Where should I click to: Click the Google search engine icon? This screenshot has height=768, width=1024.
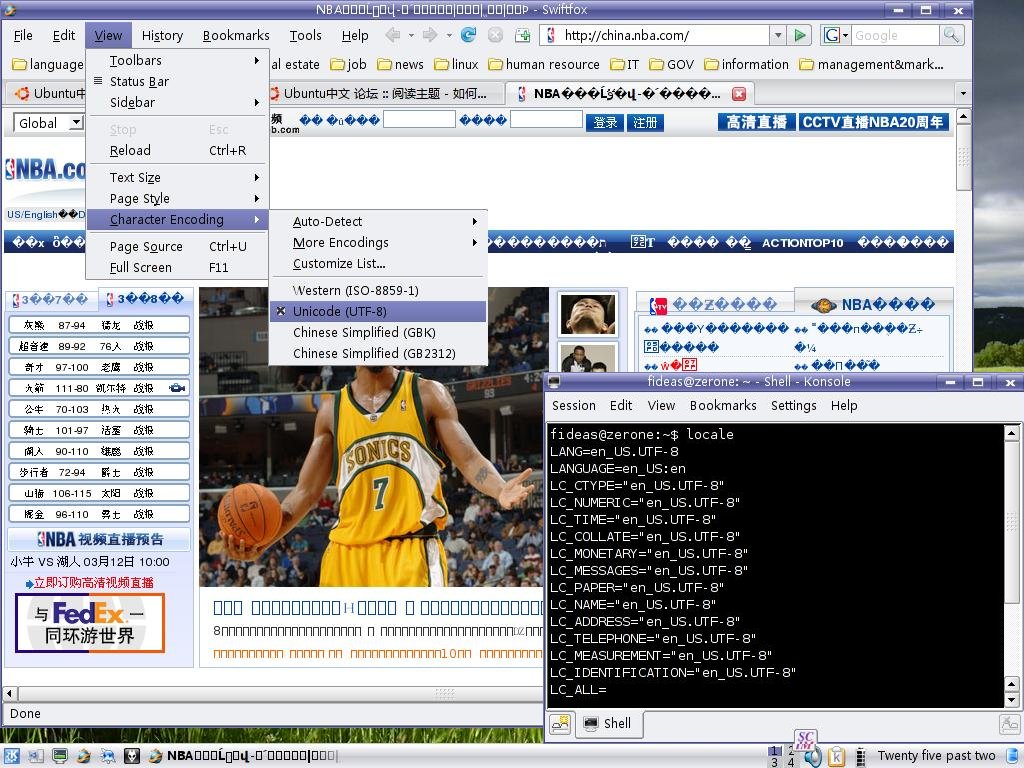pos(831,35)
